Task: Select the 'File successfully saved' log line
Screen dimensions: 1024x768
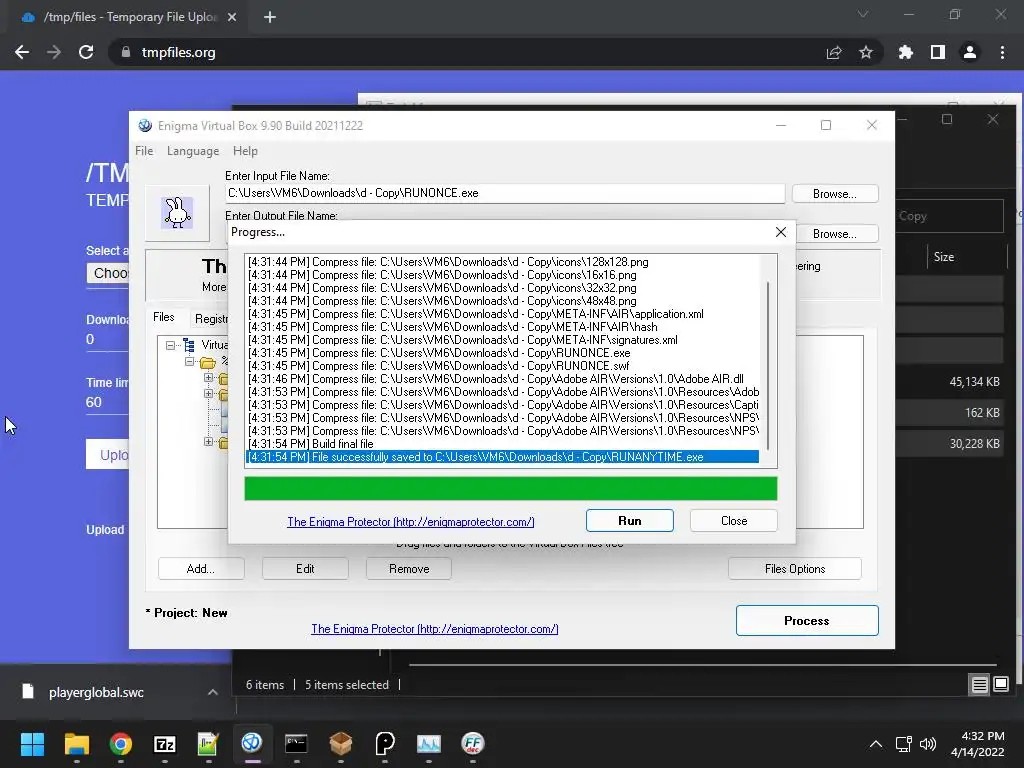Action: pyautogui.click(x=502, y=457)
